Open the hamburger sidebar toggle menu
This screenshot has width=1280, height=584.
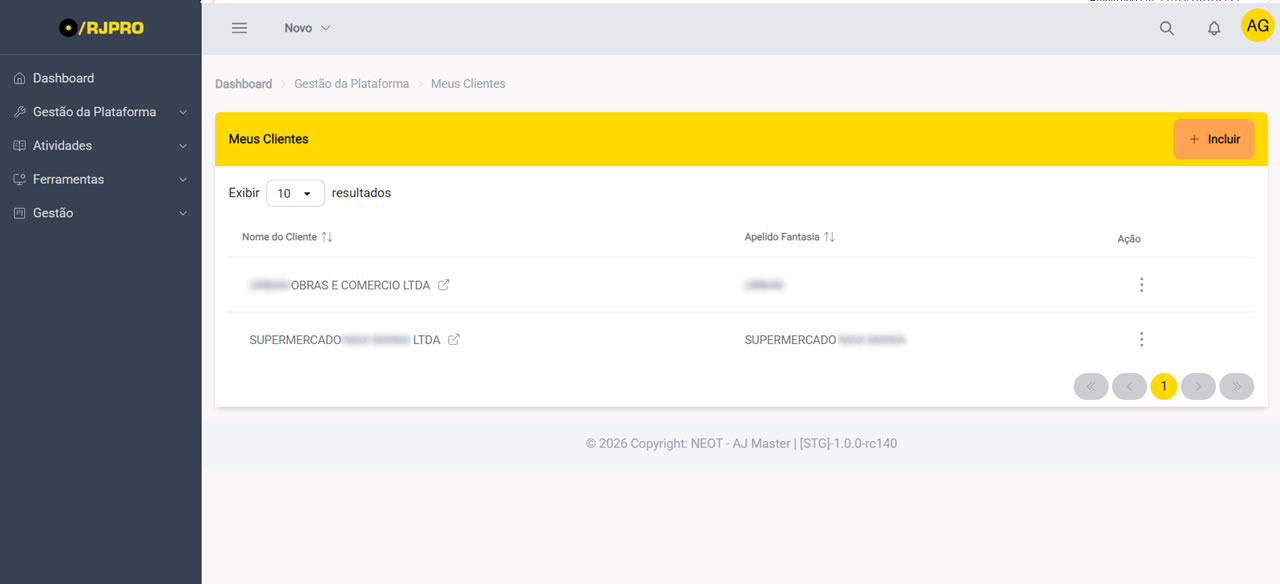239,28
